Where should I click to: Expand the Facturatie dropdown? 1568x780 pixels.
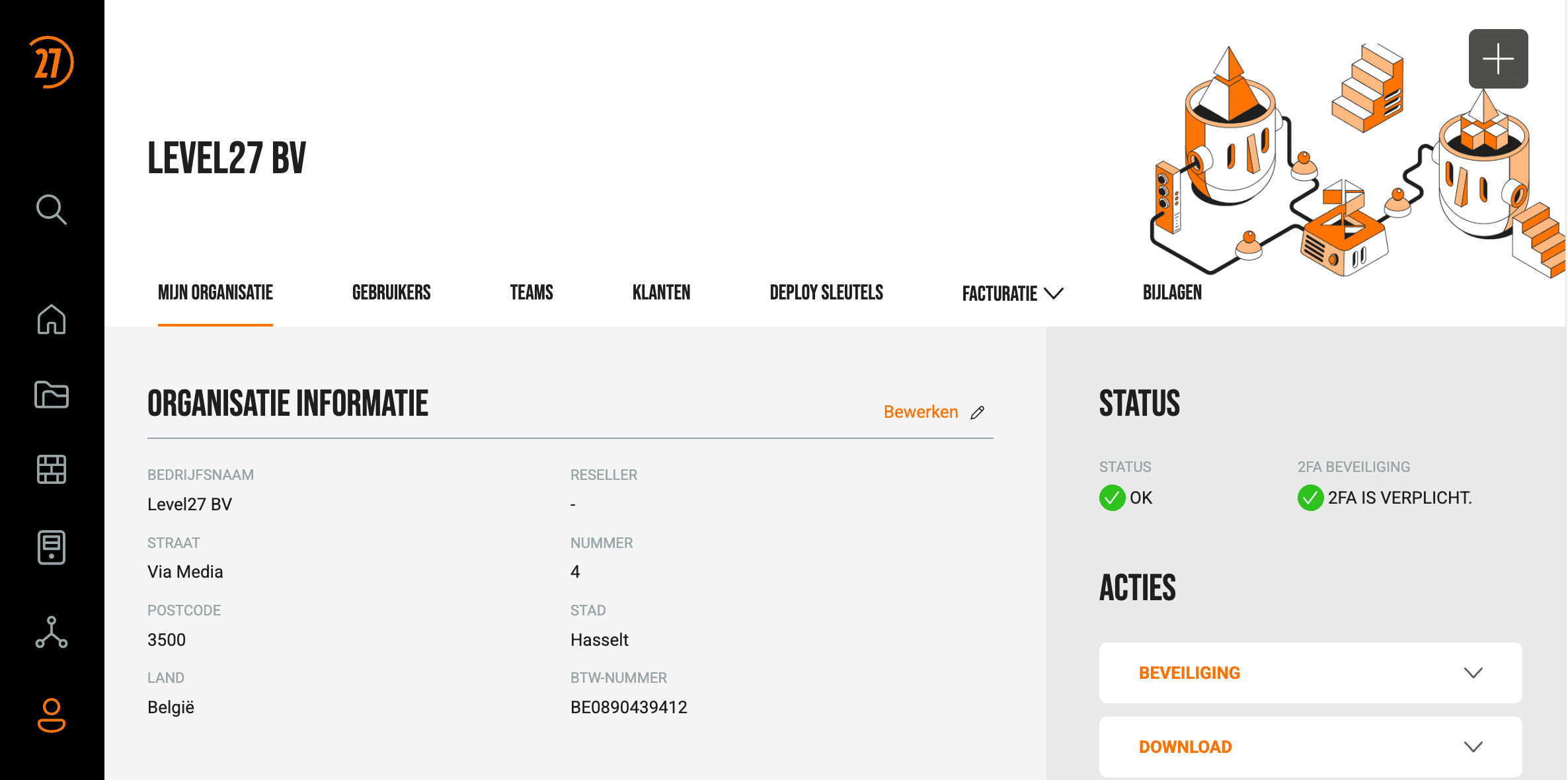1013,293
